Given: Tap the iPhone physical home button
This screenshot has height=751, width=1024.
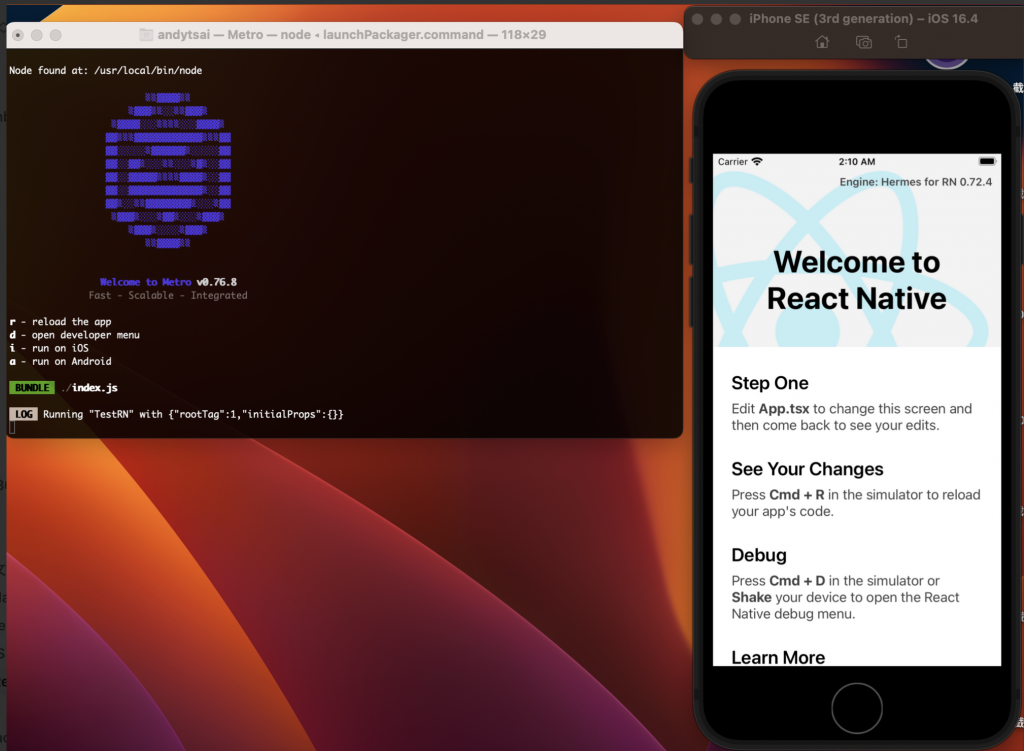Looking at the screenshot, I should 856,708.
